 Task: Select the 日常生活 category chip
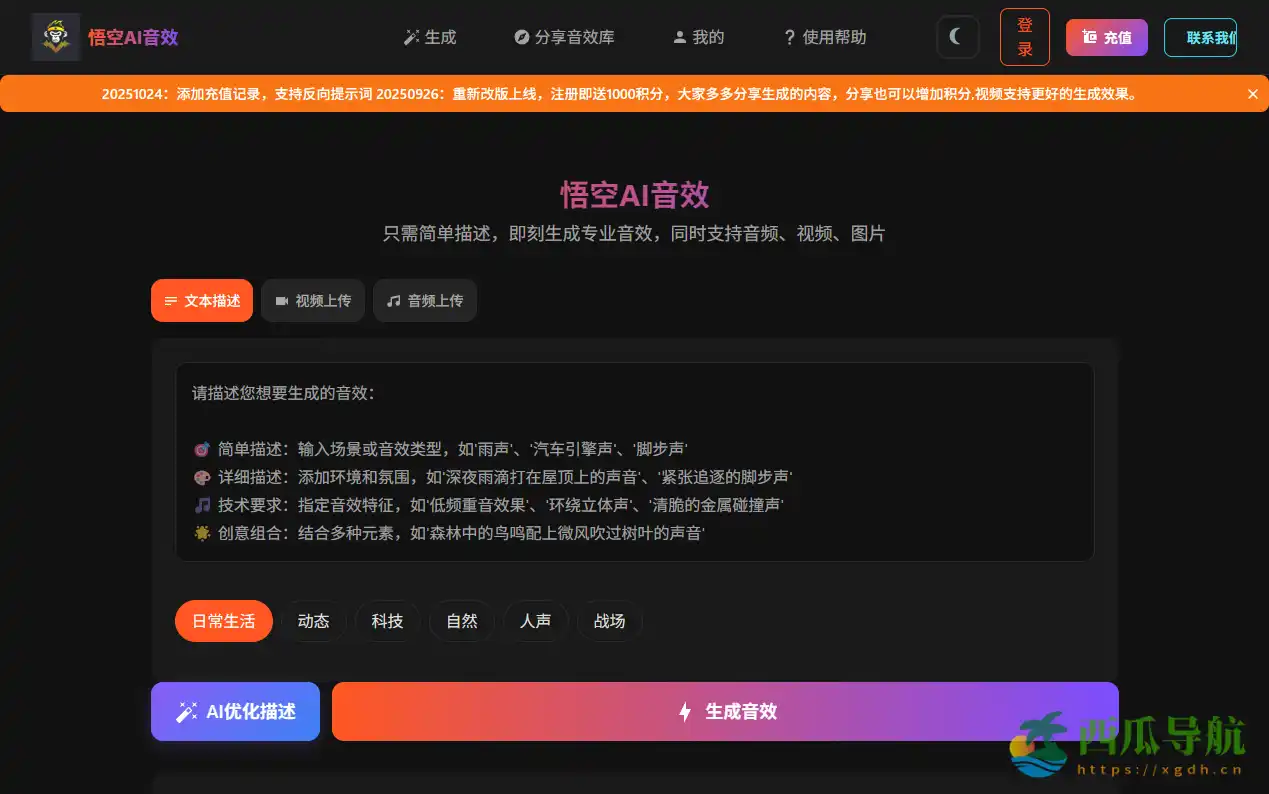coord(223,621)
